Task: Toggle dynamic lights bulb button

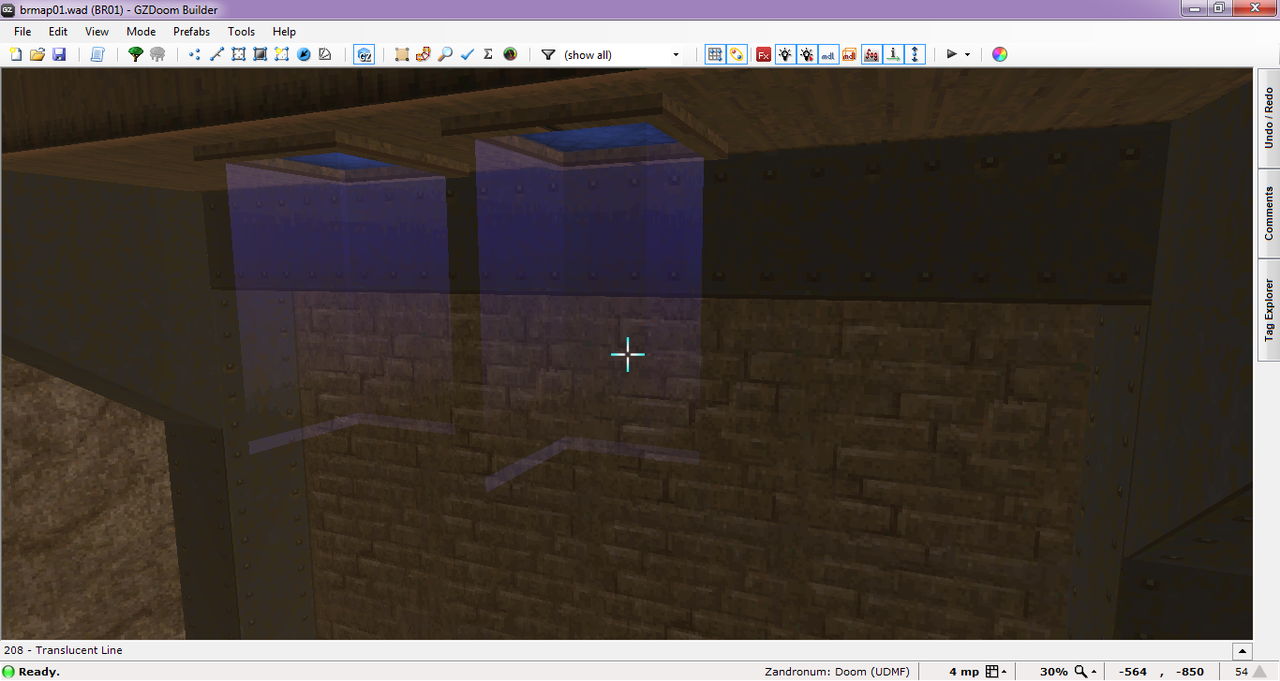Action: pyautogui.click(x=785, y=54)
